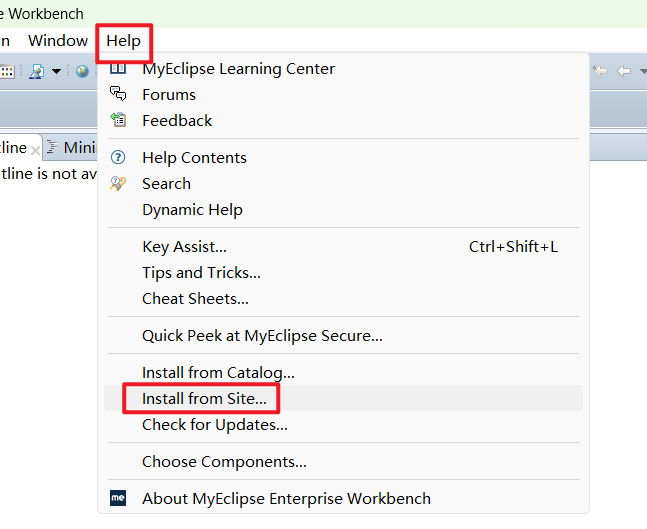
Task: Close the Outline view tab
Action: point(35,151)
